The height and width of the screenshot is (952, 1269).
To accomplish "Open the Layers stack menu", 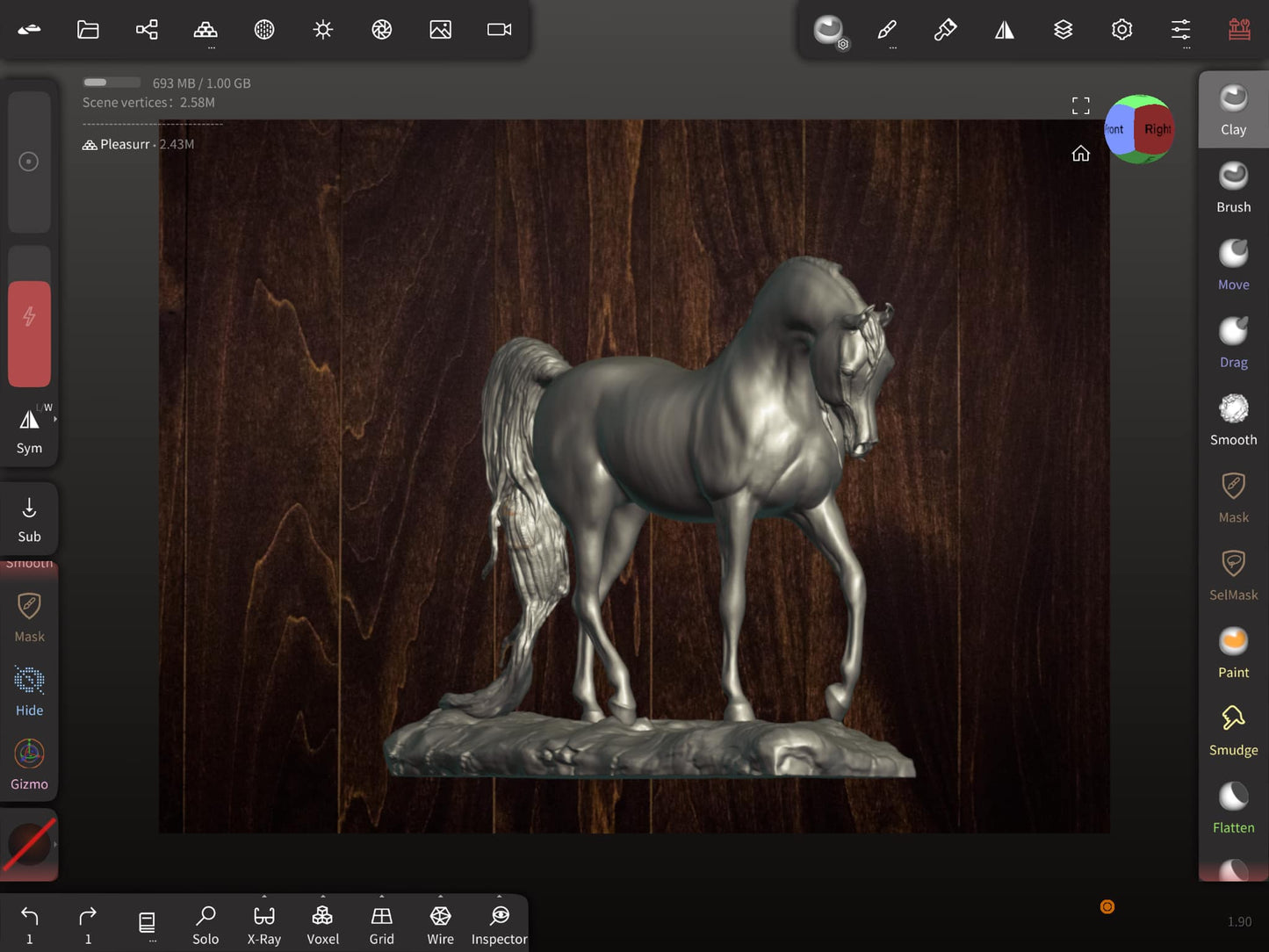I will 1064,30.
